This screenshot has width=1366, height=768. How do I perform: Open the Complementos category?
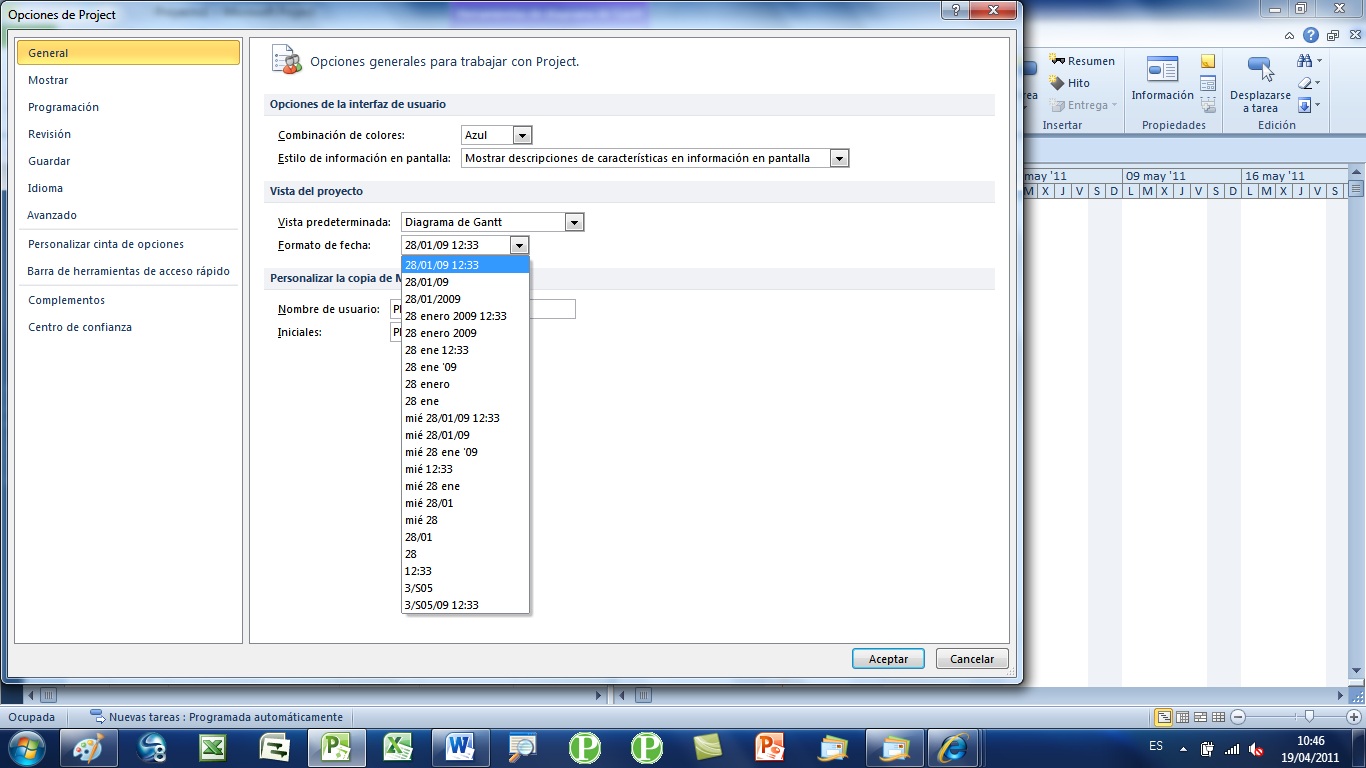click(x=129, y=300)
